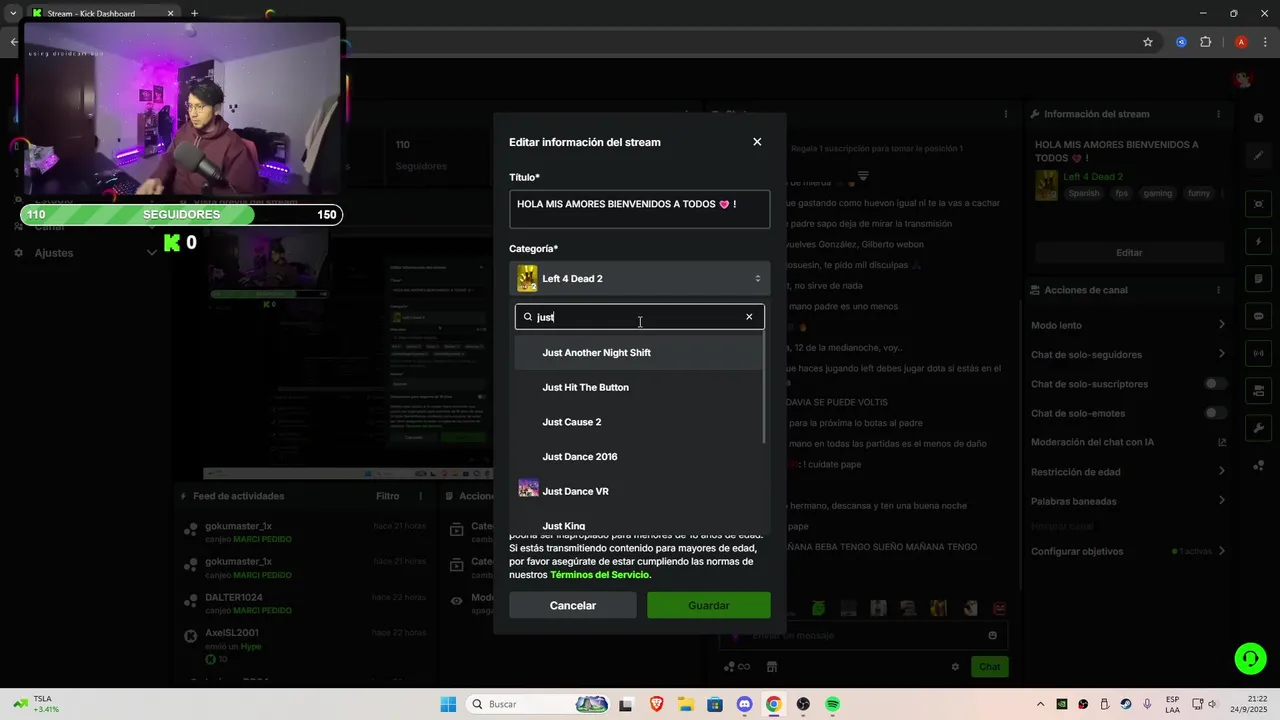Open the shop icon below chat input

click(x=772, y=667)
